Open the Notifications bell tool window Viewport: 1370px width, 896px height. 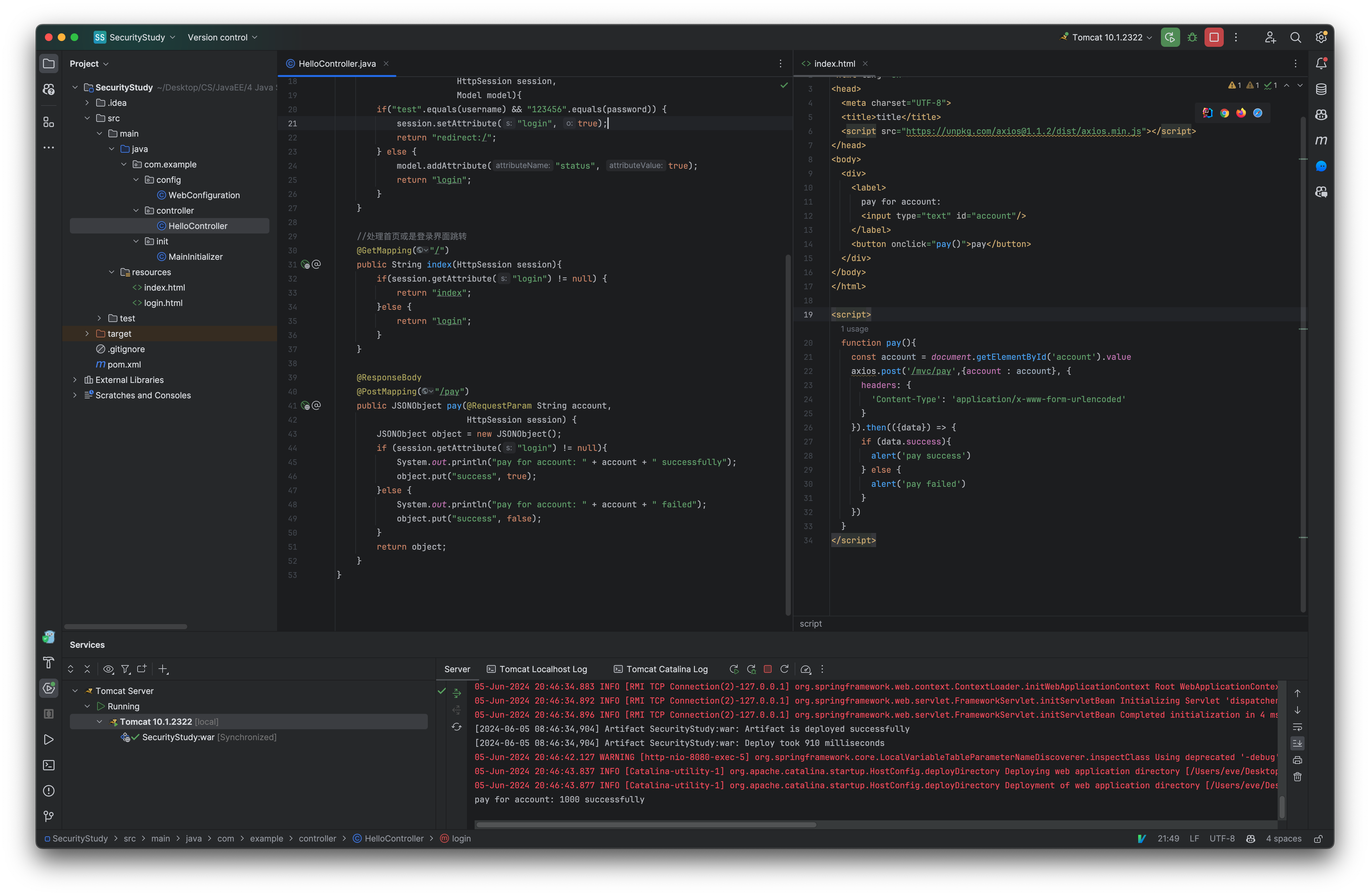[x=1321, y=64]
